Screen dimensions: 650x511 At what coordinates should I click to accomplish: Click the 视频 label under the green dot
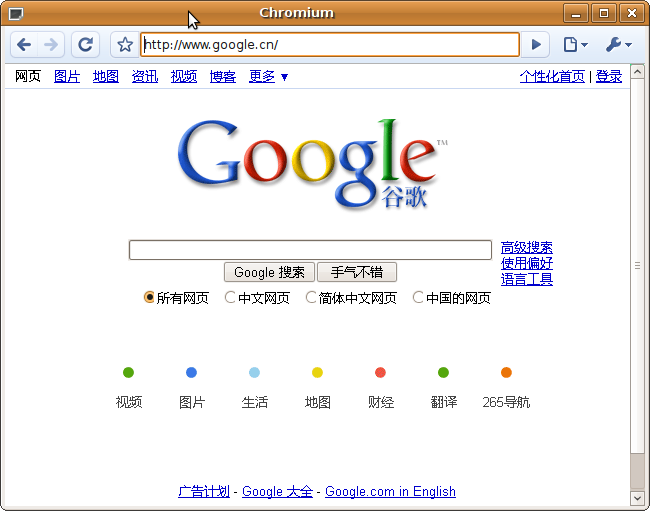pyautogui.click(x=129, y=402)
